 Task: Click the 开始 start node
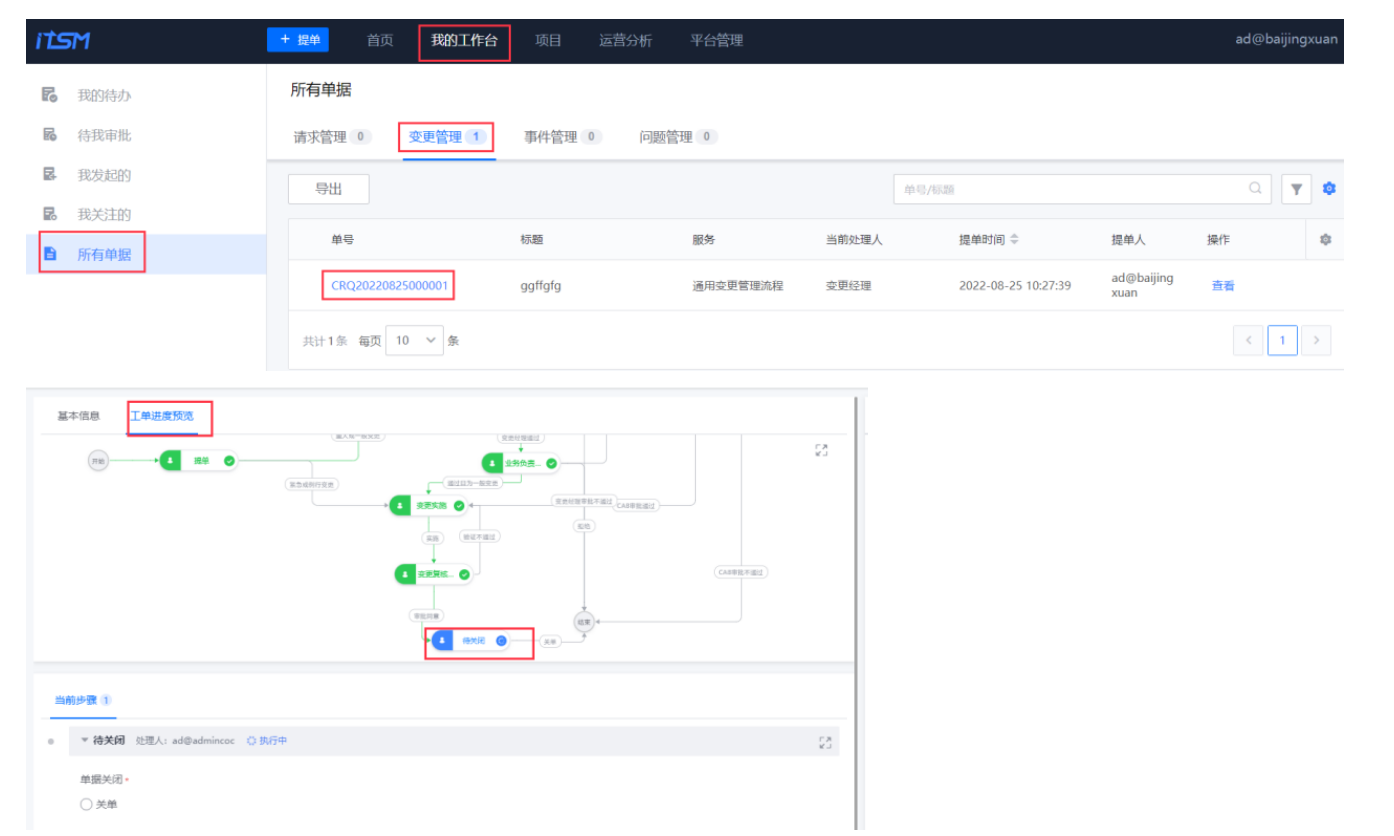click(x=98, y=461)
